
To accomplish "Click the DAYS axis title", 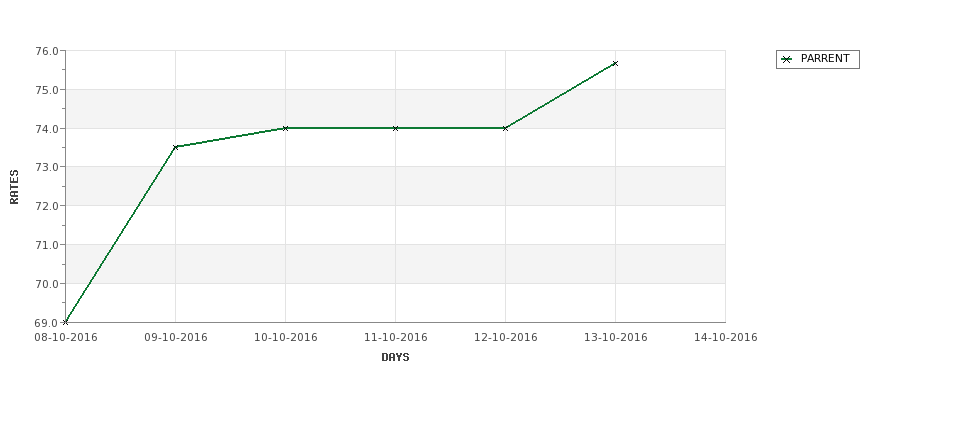I will [x=395, y=358].
